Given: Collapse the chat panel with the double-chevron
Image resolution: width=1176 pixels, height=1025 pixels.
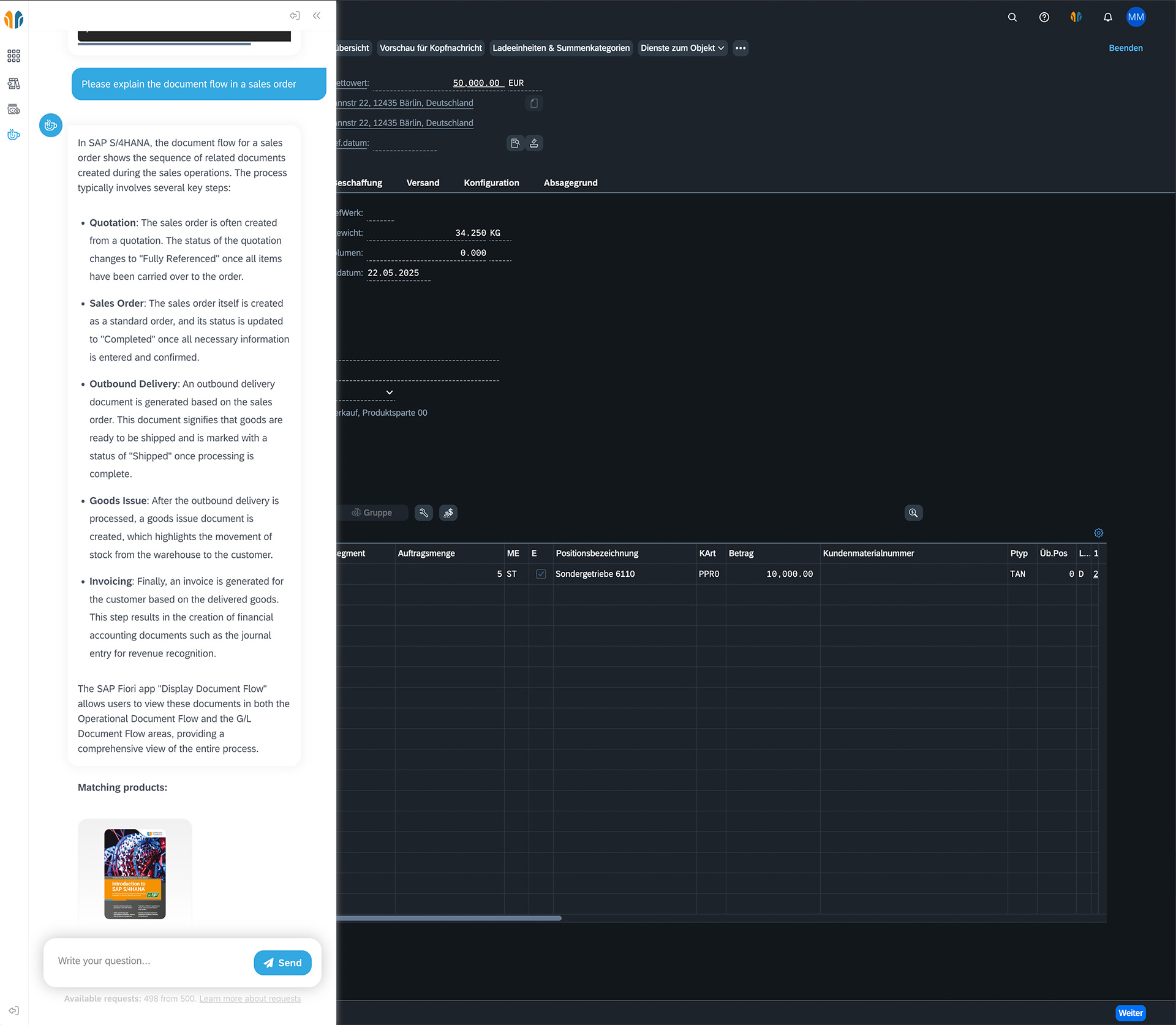Looking at the screenshot, I should pos(317,15).
